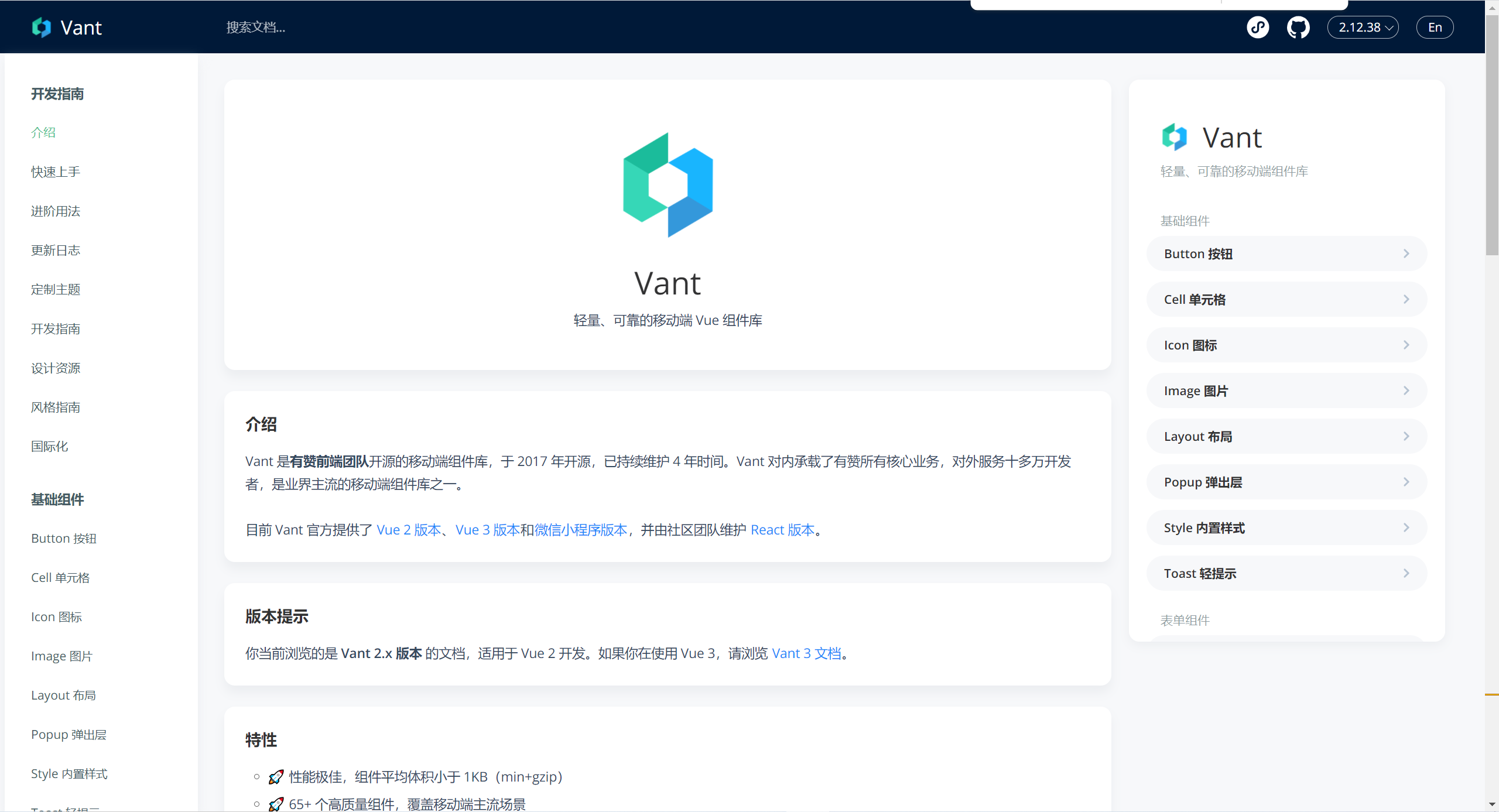
Task: Go to 定制主题 sidebar entry
Action: [56, 289]
